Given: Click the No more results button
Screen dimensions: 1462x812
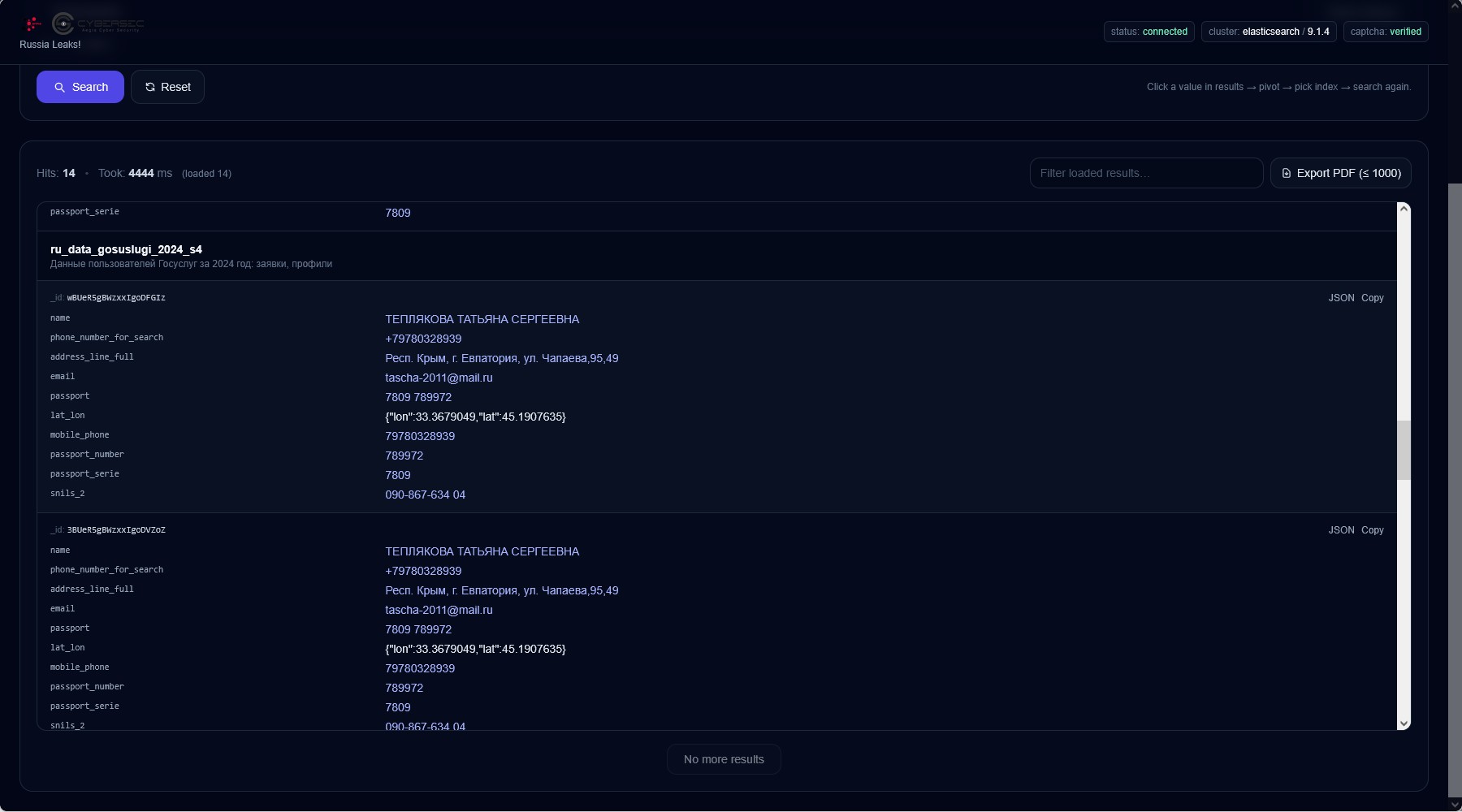Looking at the screenshot, I should point(724,759).
